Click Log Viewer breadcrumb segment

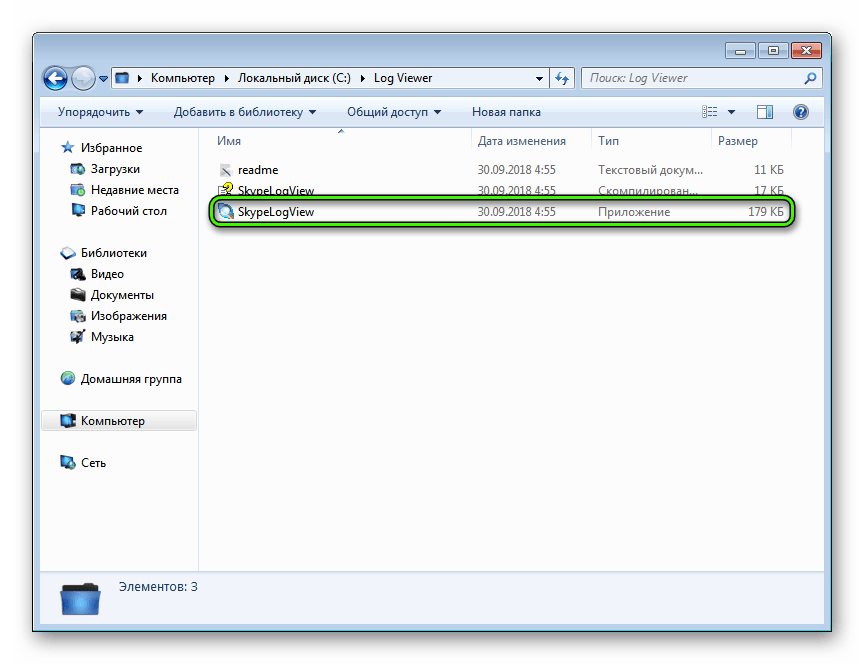pos(403,78)
